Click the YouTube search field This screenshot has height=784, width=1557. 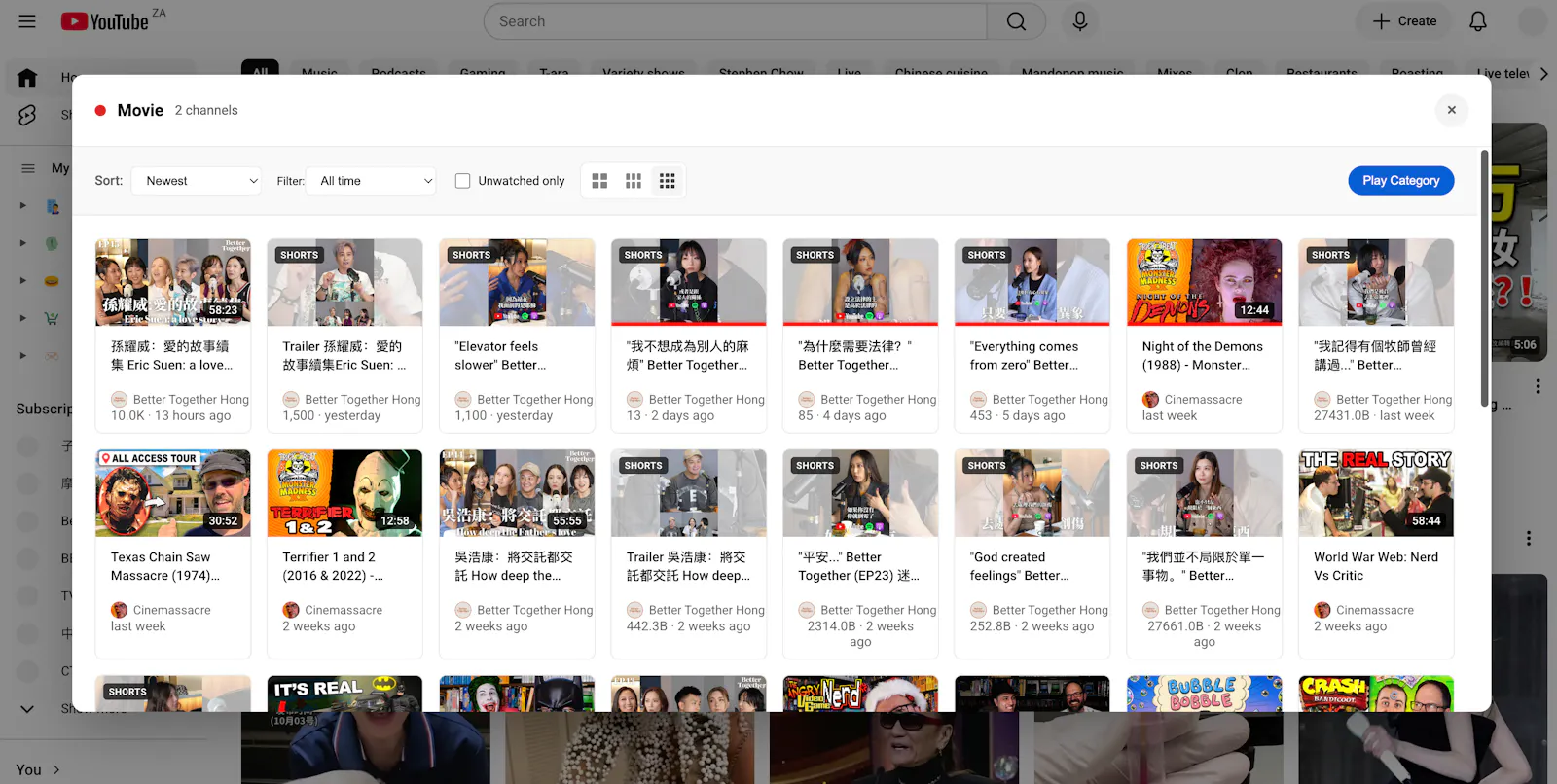[735, 21]
